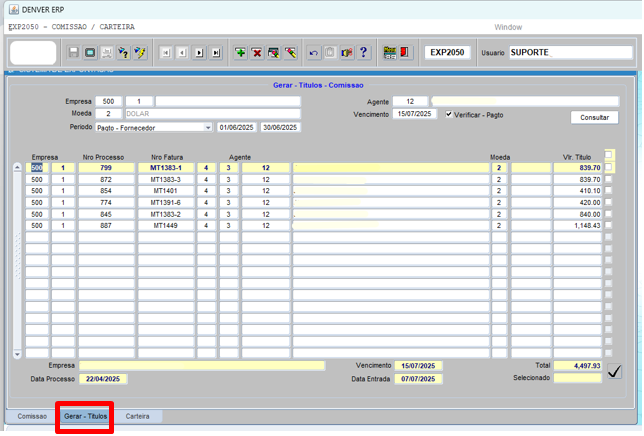Click the Save disk icon in toolbar

pos(74,53)
